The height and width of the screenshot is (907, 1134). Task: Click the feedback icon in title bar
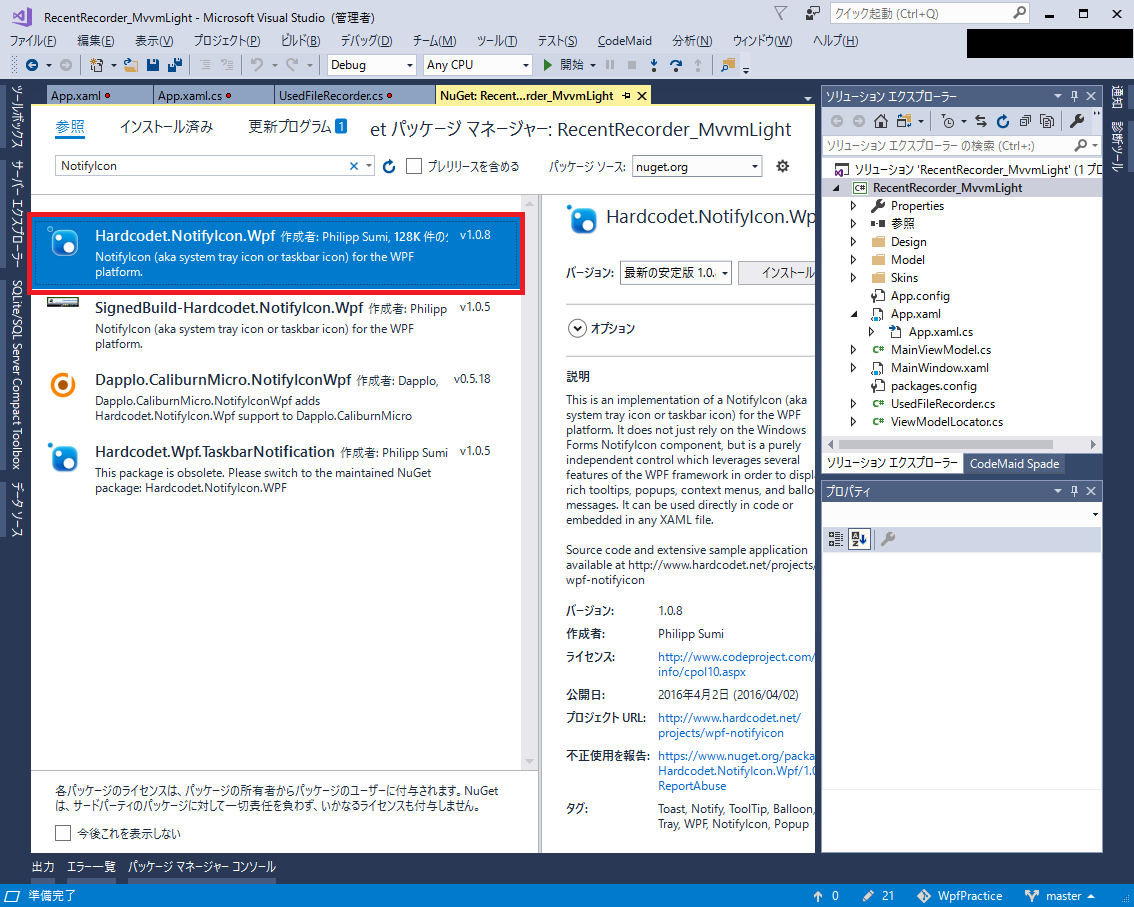coord(813,13)
